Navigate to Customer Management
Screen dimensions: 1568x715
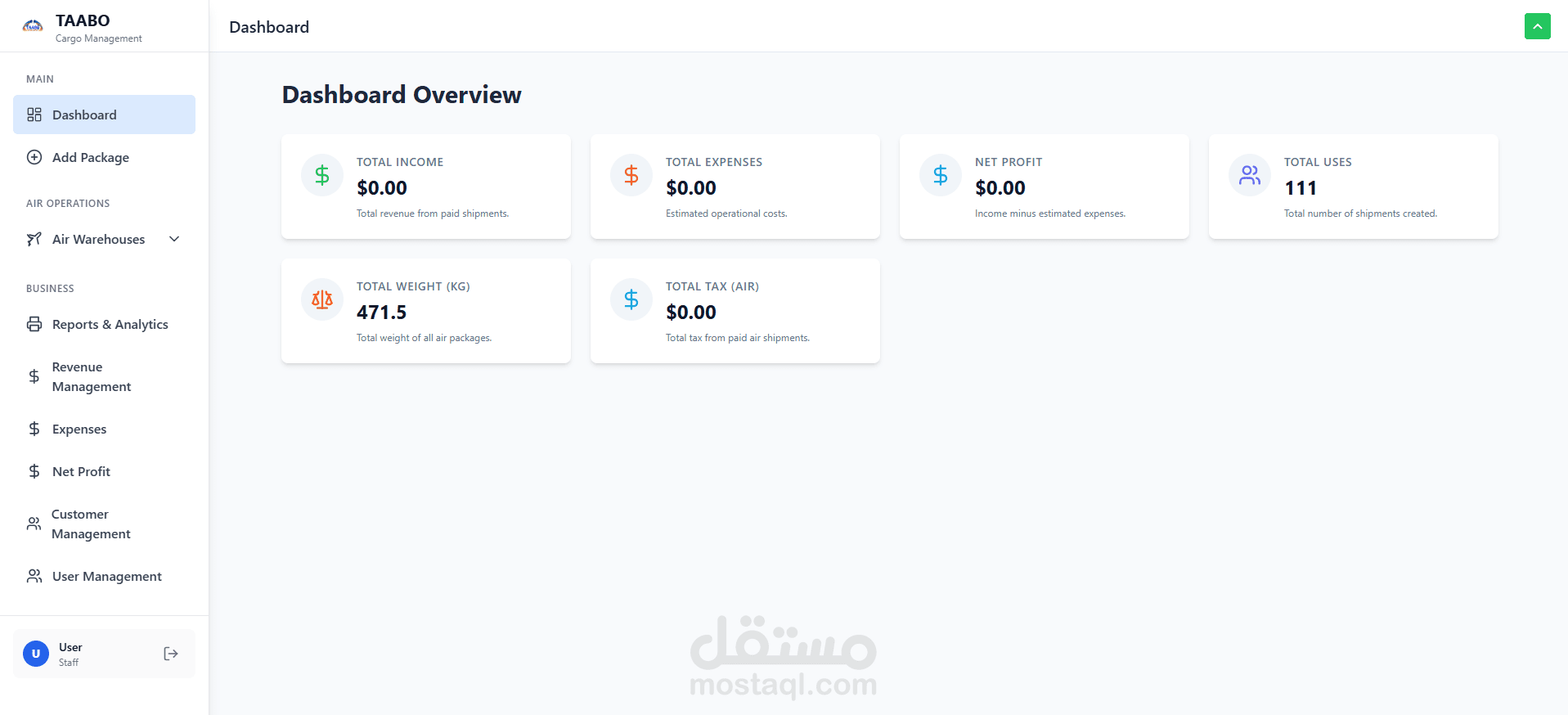(x=104, y=524)
